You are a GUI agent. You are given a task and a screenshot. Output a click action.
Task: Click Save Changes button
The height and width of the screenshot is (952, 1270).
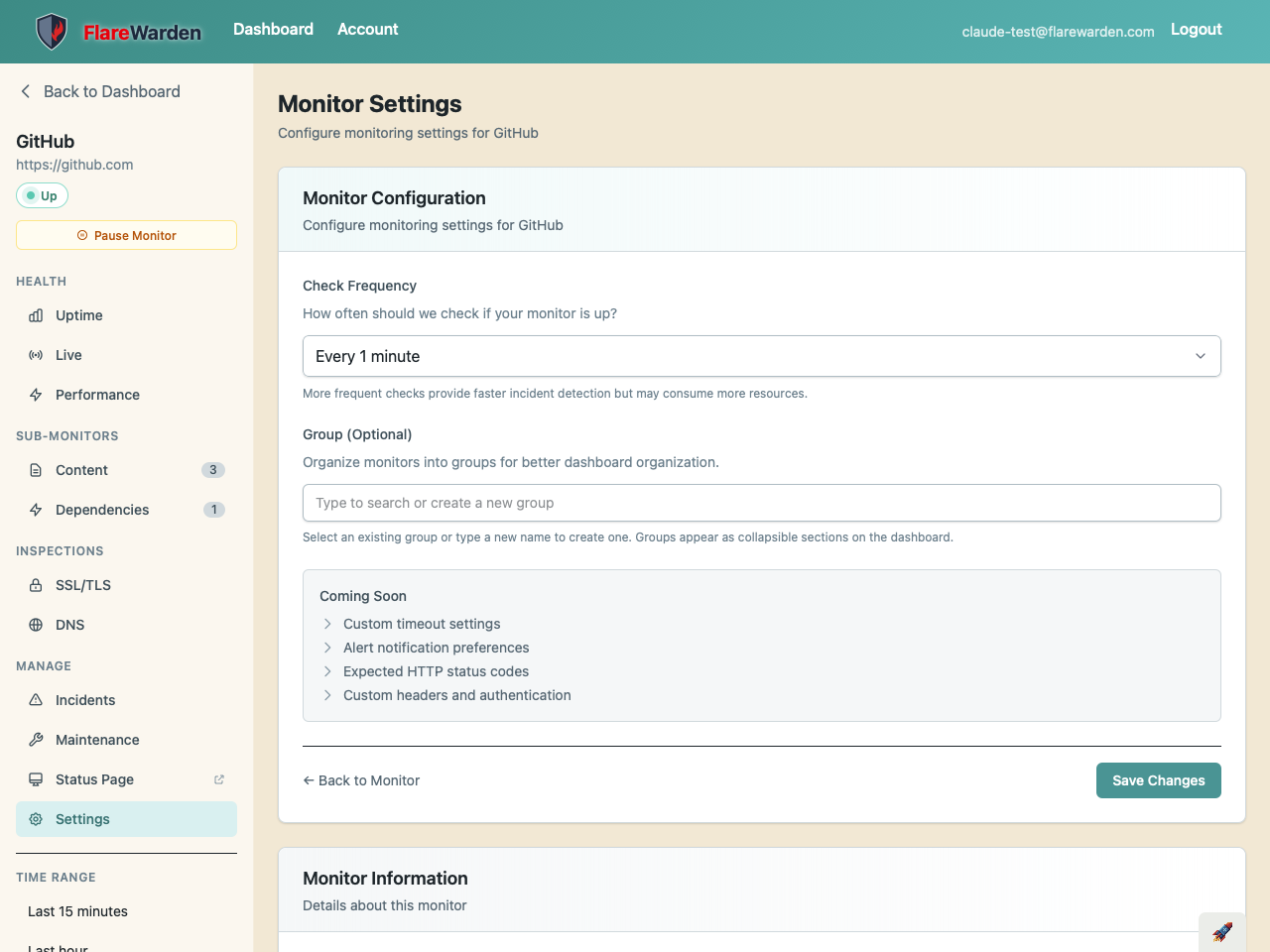point(1158,780)
